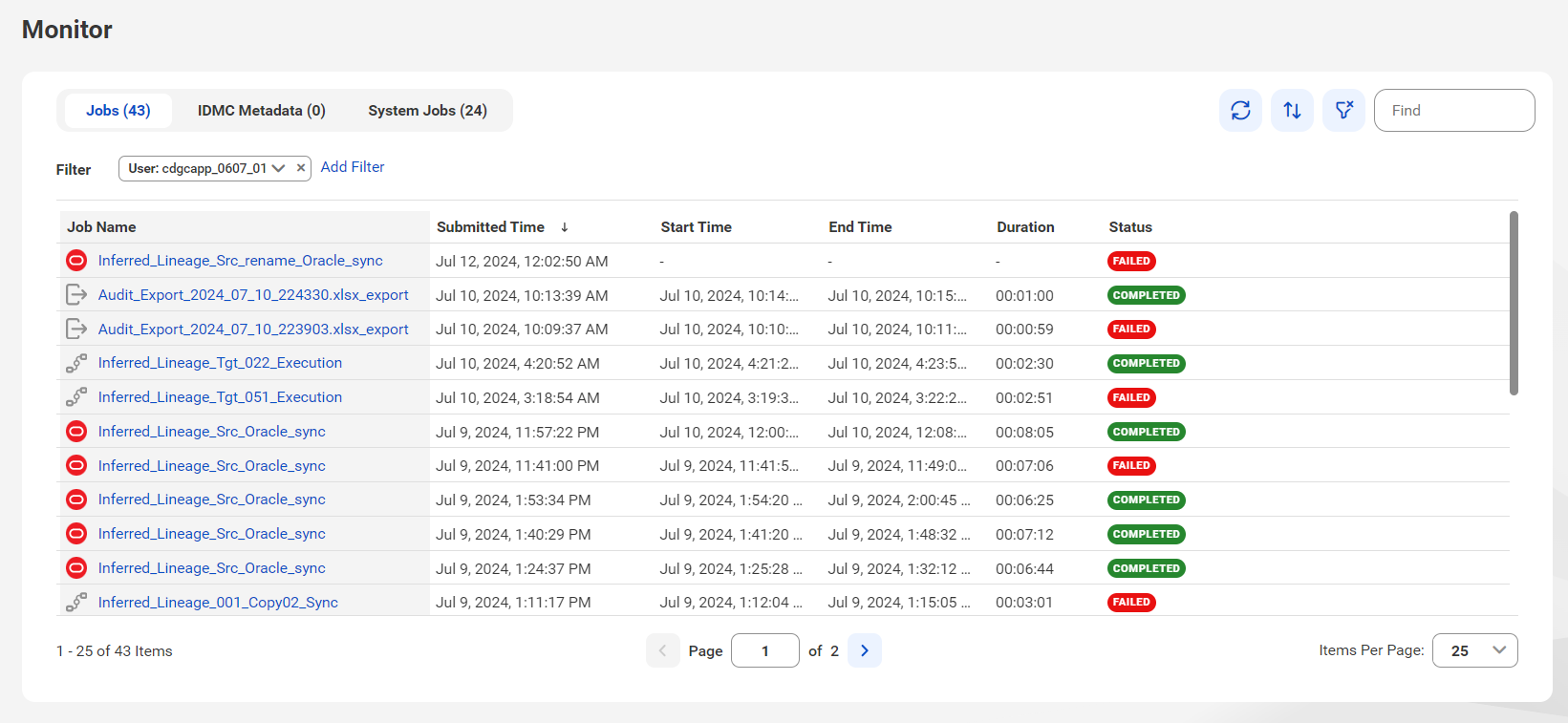
Task: Click the Duration column header
Action: 1025,227
